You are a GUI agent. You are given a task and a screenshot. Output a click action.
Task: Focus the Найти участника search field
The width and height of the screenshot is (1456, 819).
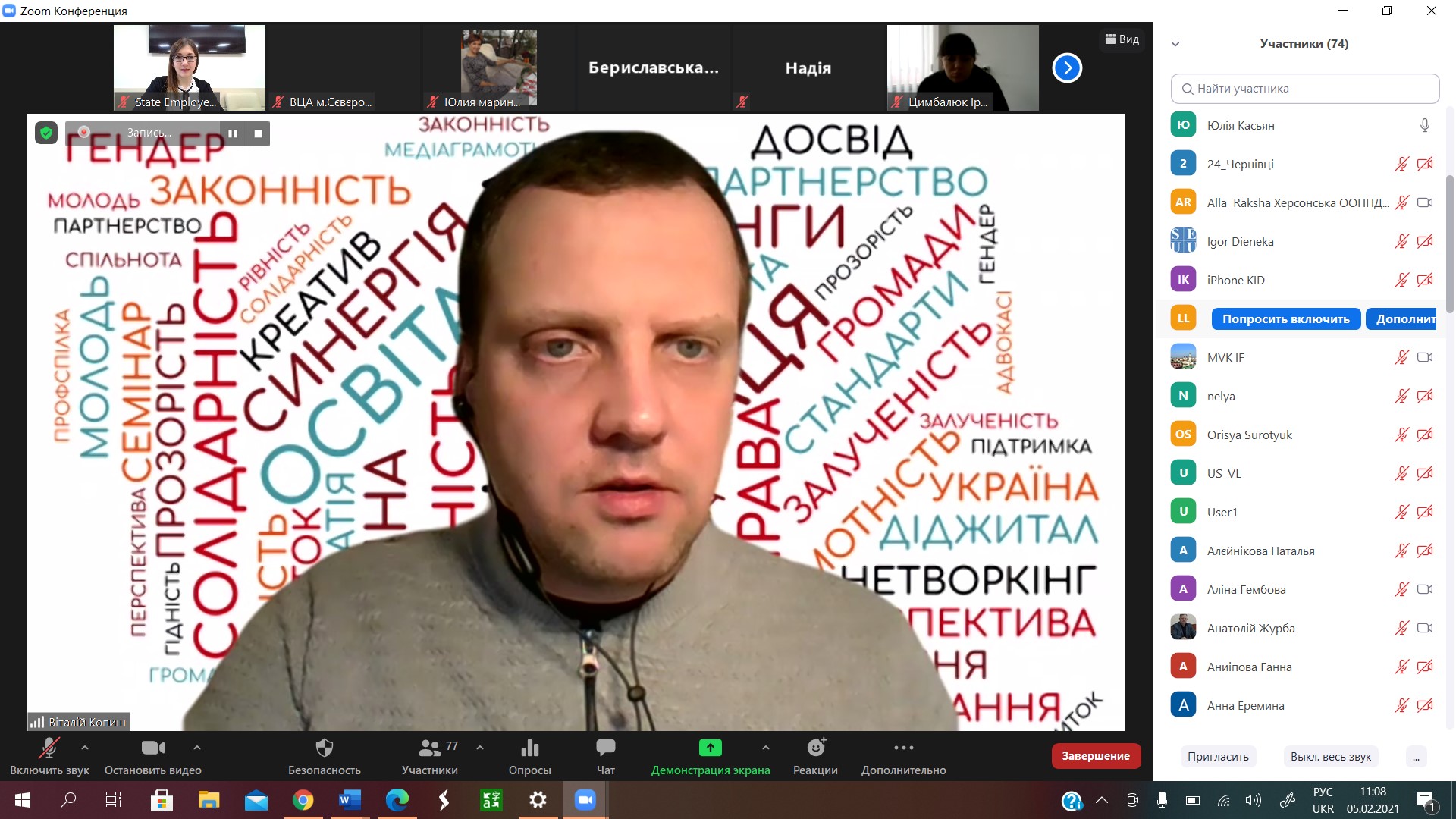coord(1305,89)
